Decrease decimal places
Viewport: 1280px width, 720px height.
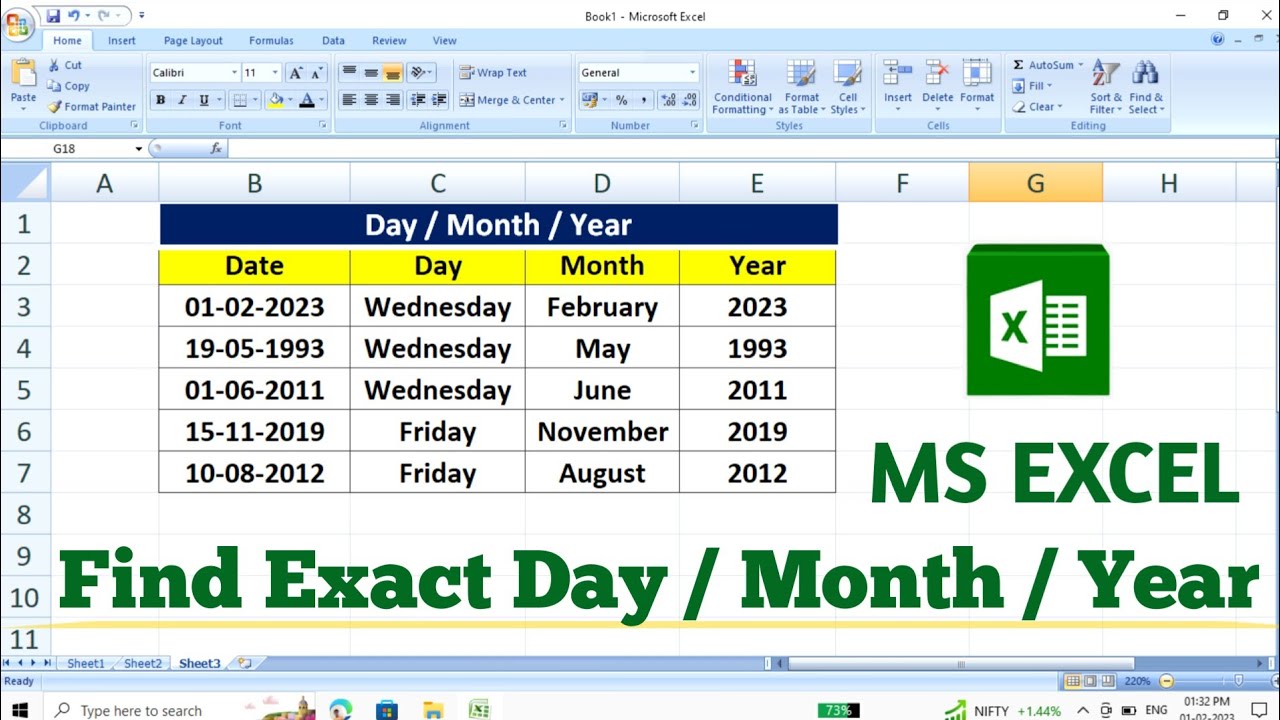(690, 100)
